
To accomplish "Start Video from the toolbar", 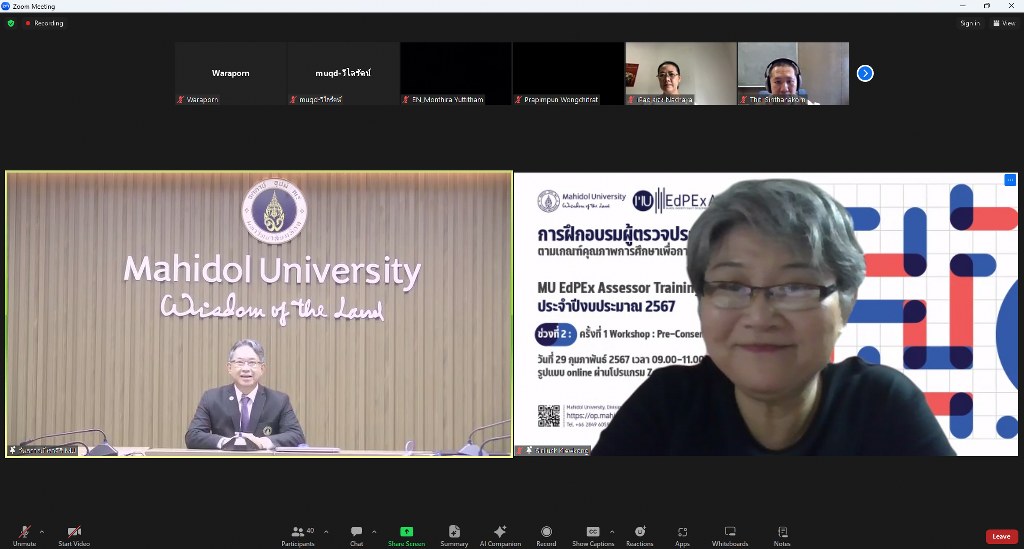I will [74, 535].
